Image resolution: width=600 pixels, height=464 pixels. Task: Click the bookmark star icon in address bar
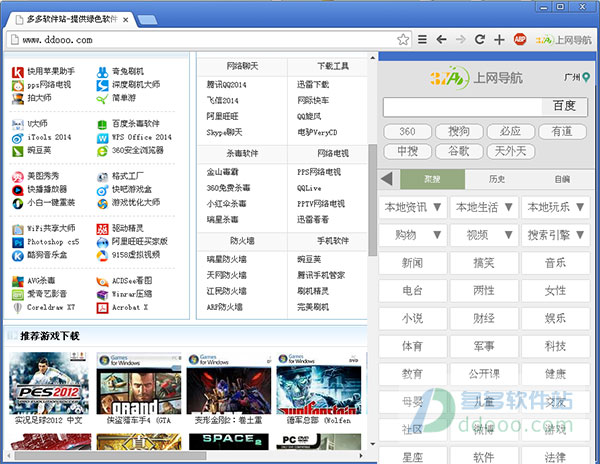pyautogui.click(x=403, y=39)
